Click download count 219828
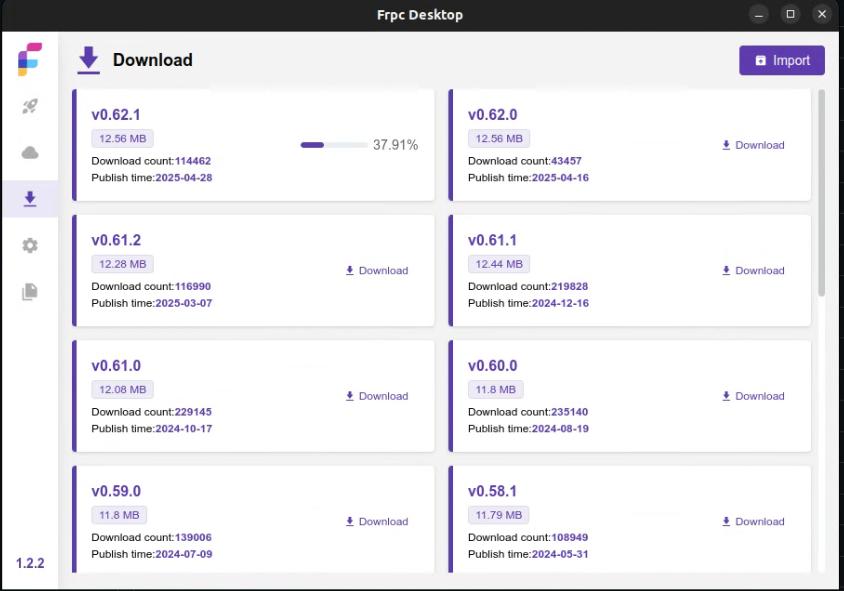This screenshot has width=844, height=591. pos(569,286)
